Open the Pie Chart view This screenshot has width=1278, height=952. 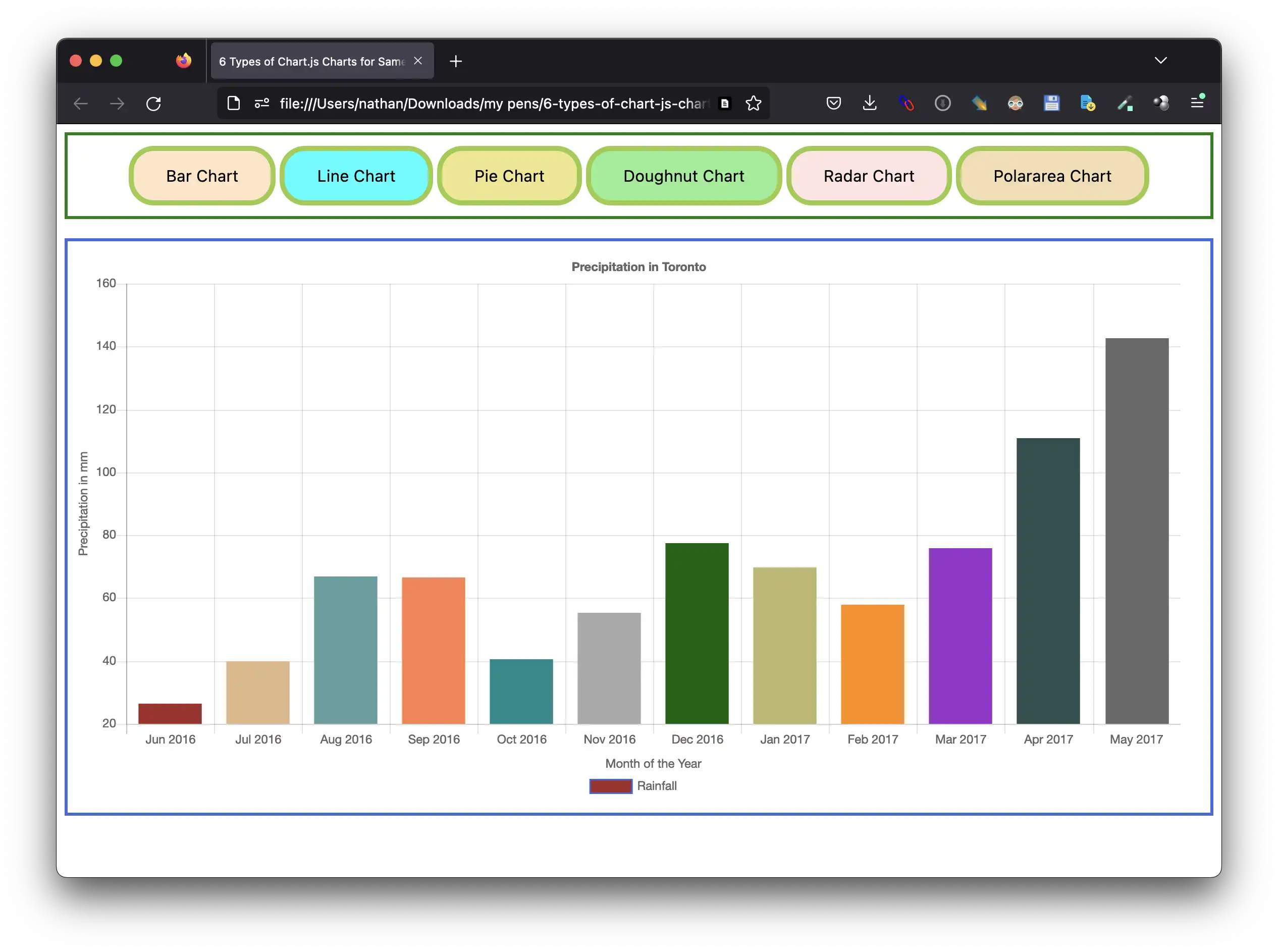pos(509,176)
